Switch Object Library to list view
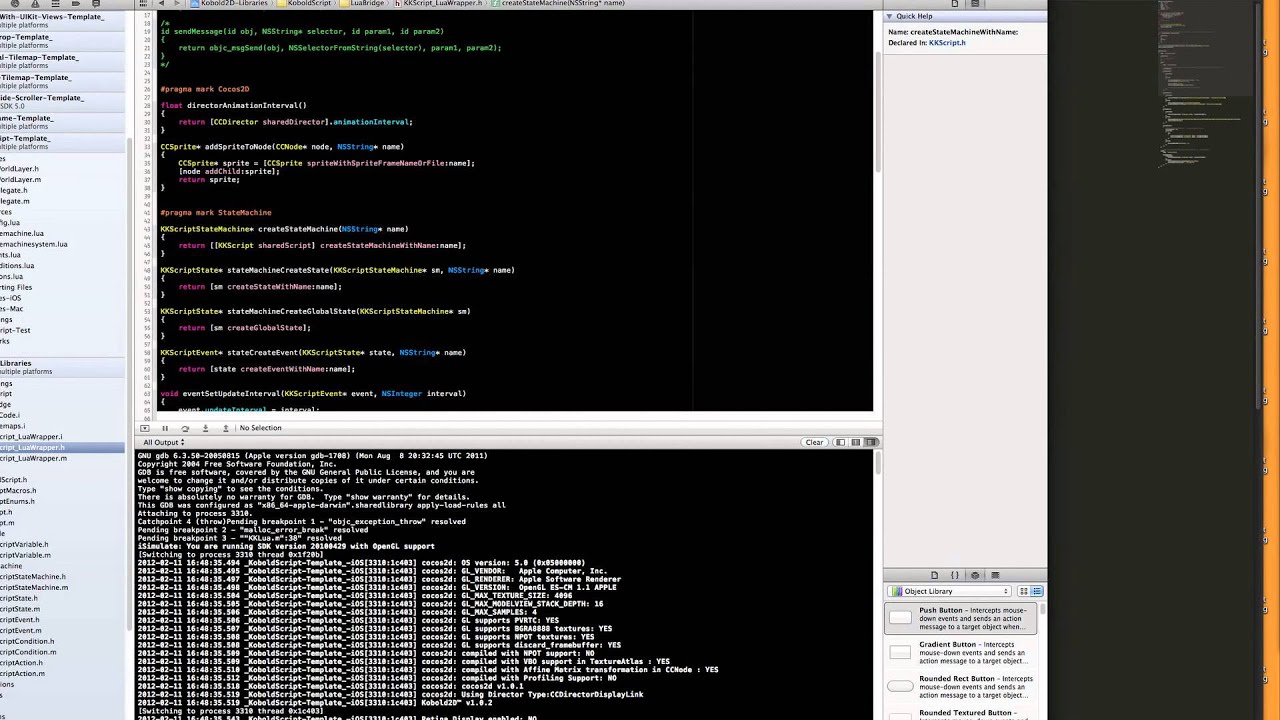Viewport: 1280px width, 720px height. pyautogui.click(x=1037, y=591)
